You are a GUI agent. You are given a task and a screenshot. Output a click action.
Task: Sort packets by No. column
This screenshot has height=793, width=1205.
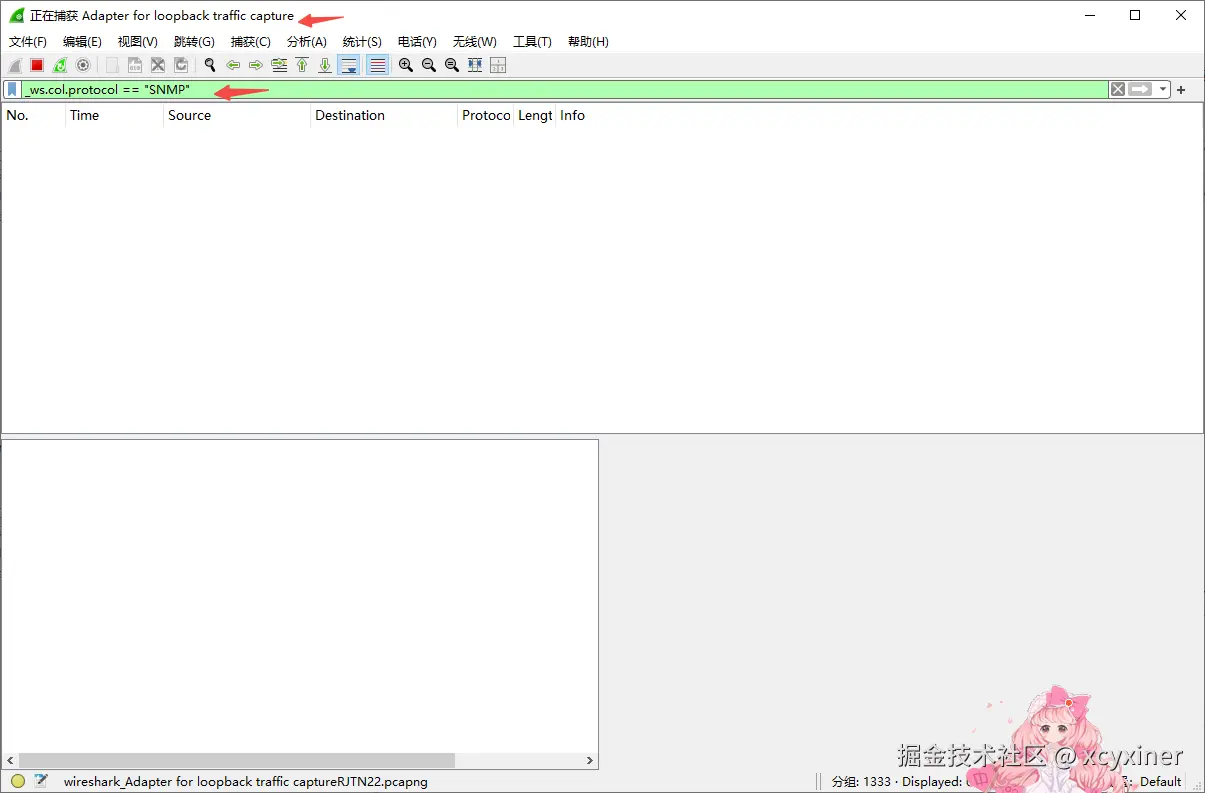(34, 115)
